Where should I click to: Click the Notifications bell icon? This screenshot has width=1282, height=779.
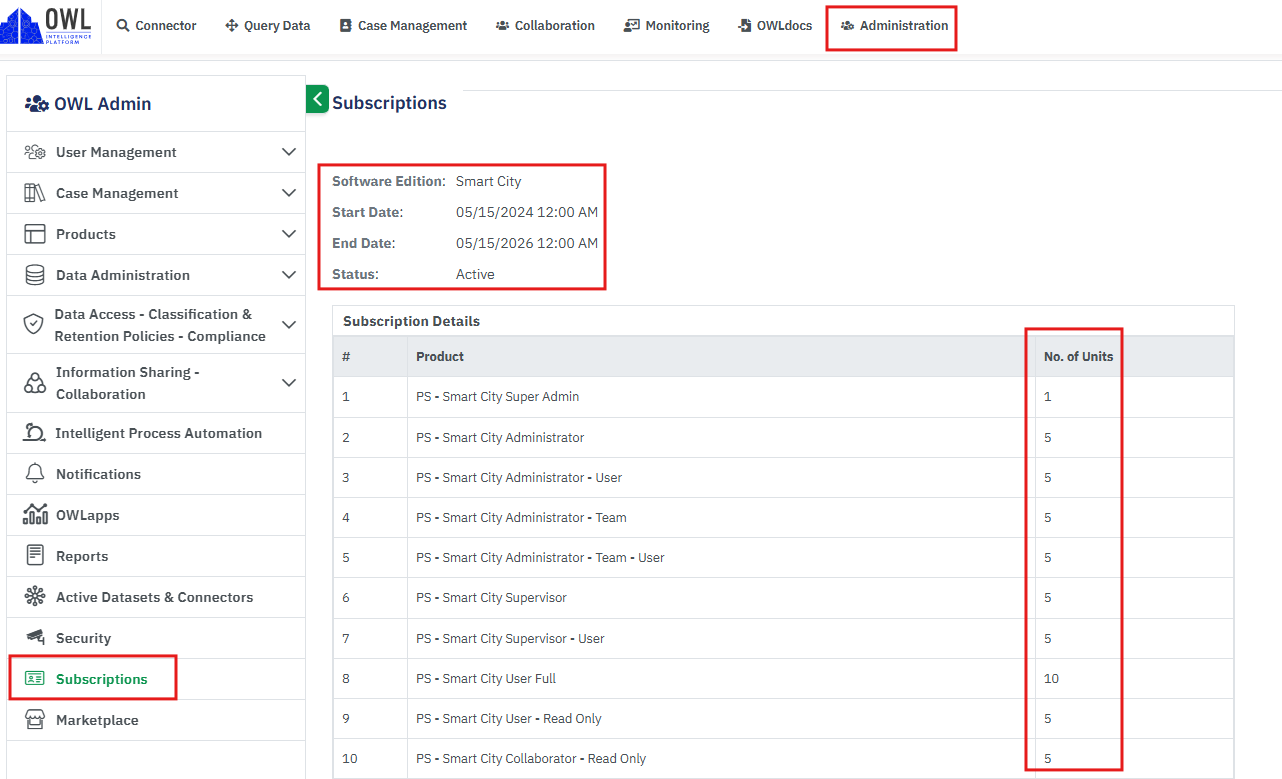coord(35,474)
